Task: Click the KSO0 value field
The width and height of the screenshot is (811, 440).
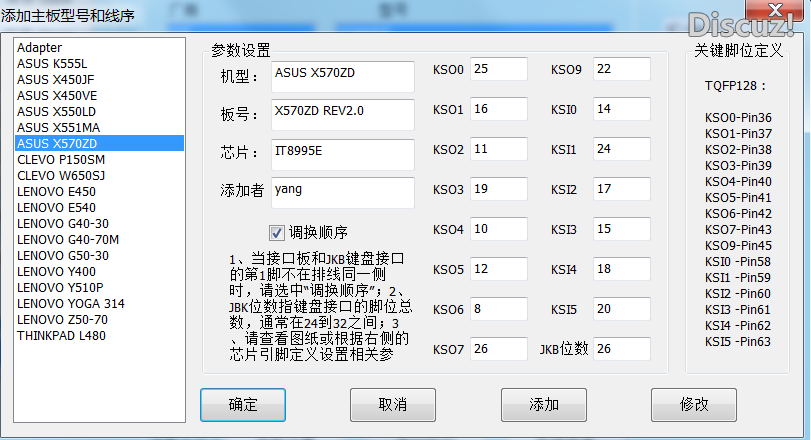Action: 499,69
